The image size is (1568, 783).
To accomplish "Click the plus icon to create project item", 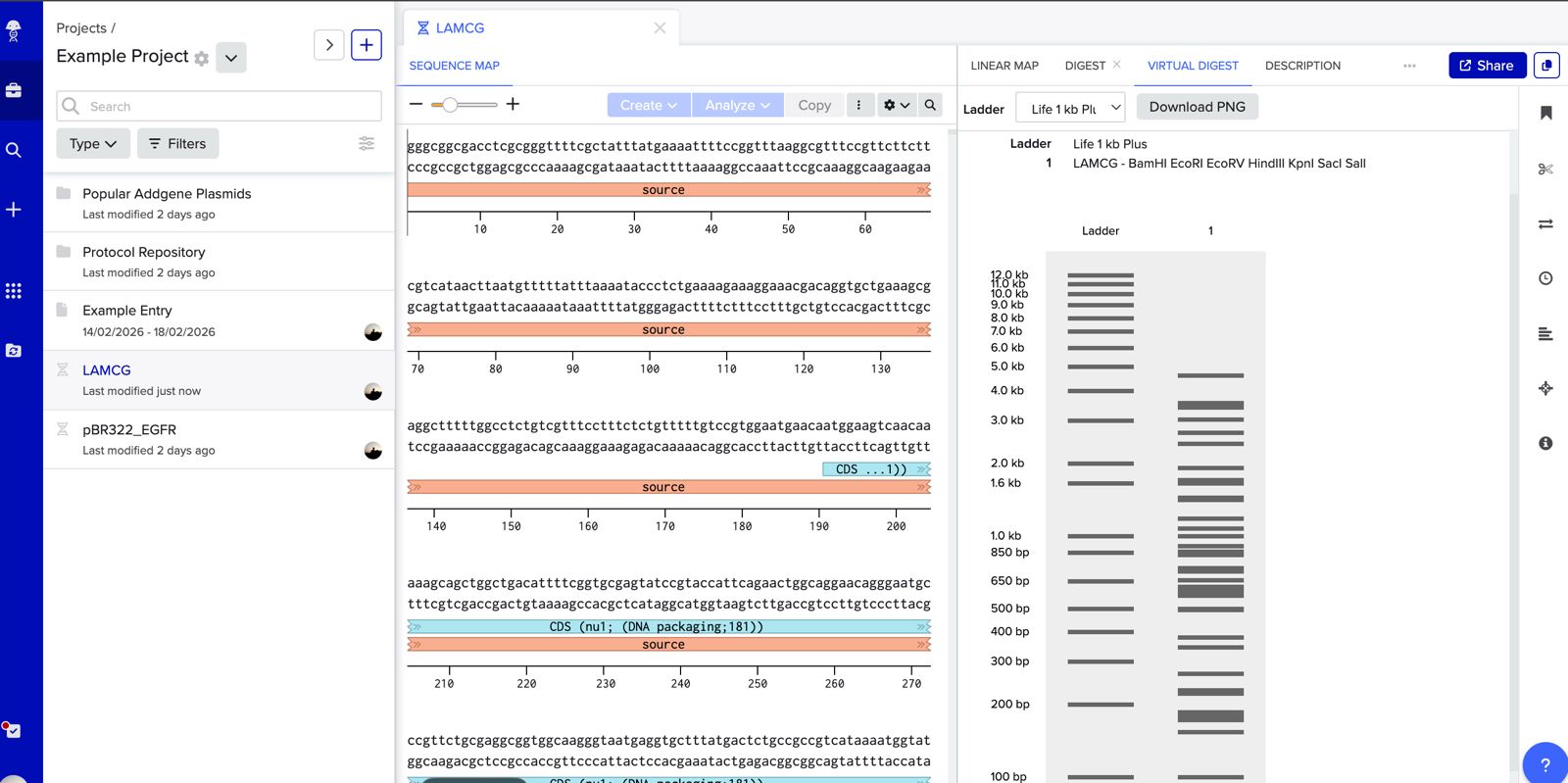I will [366, 45].
